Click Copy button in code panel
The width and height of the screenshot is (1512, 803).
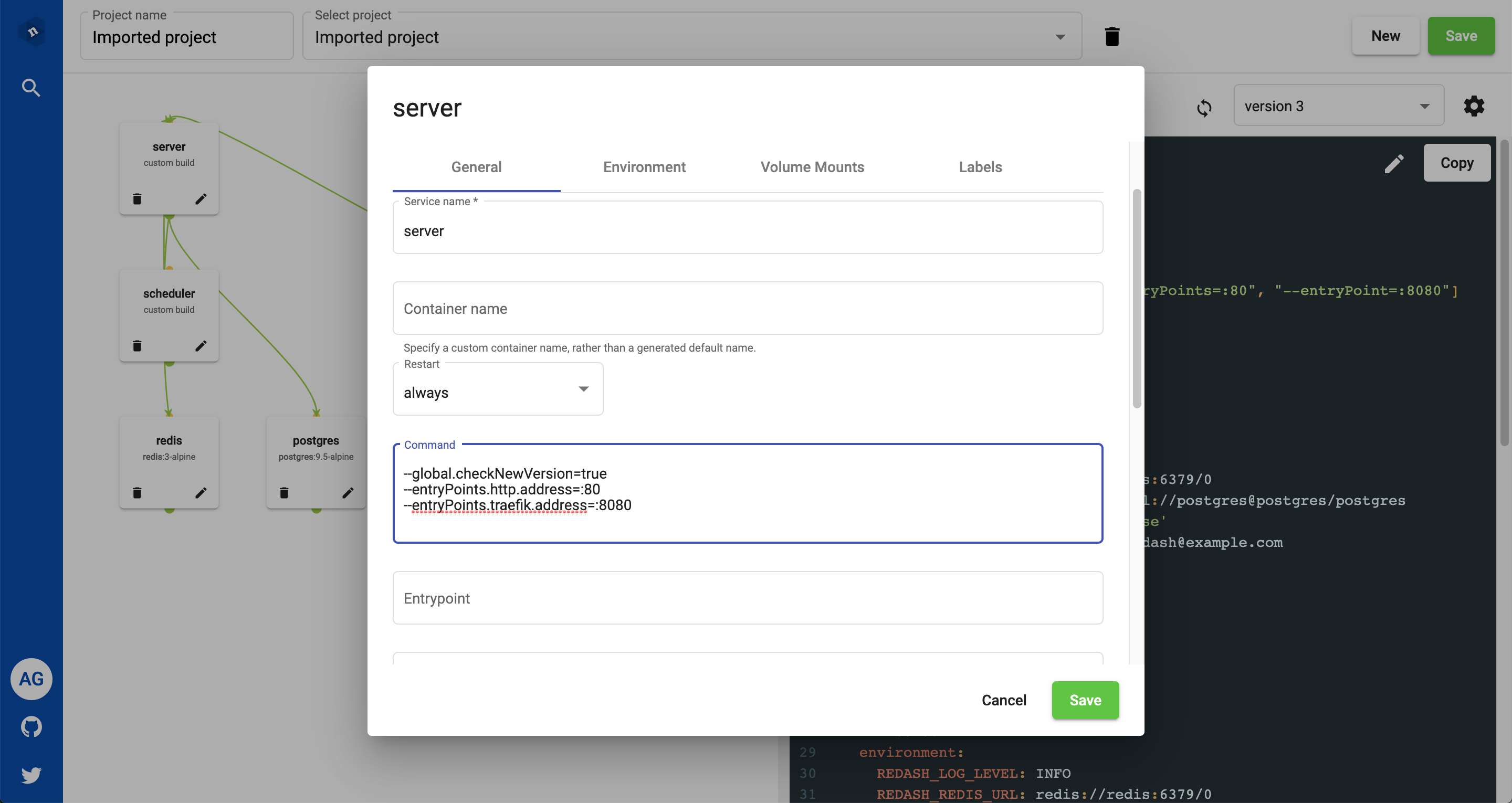pos(1456,163)
